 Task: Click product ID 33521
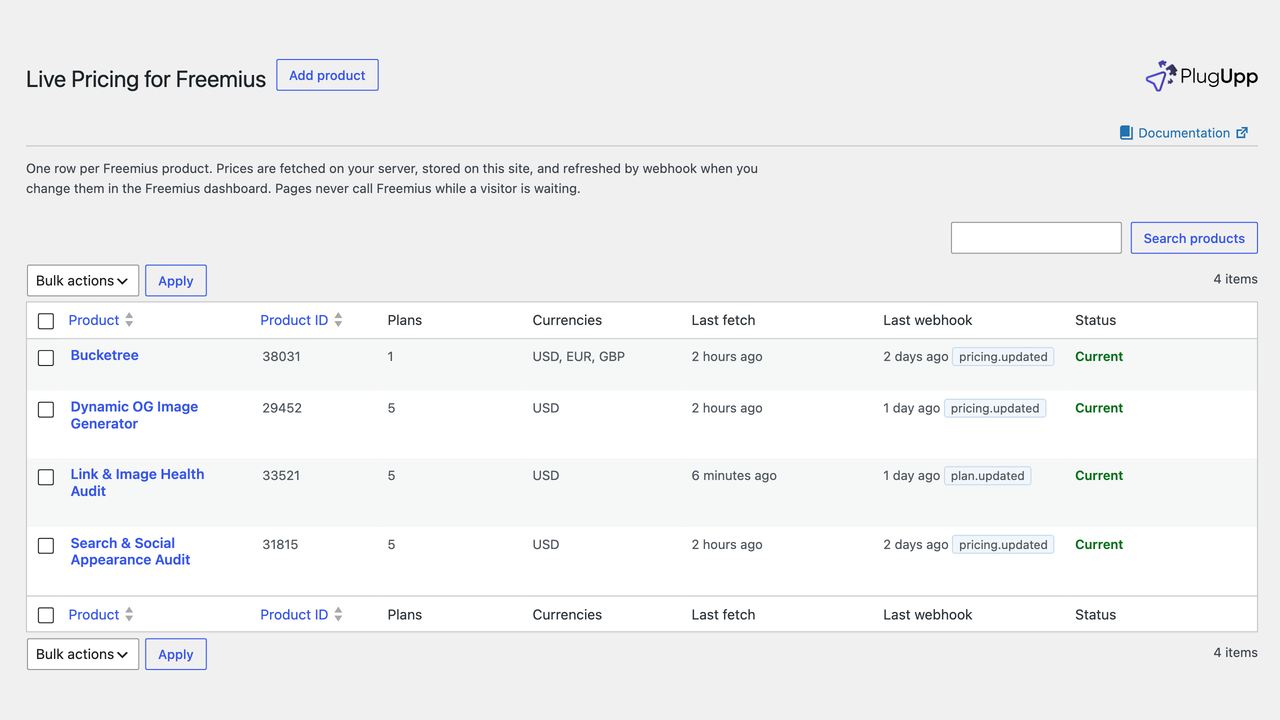(281, 476)
